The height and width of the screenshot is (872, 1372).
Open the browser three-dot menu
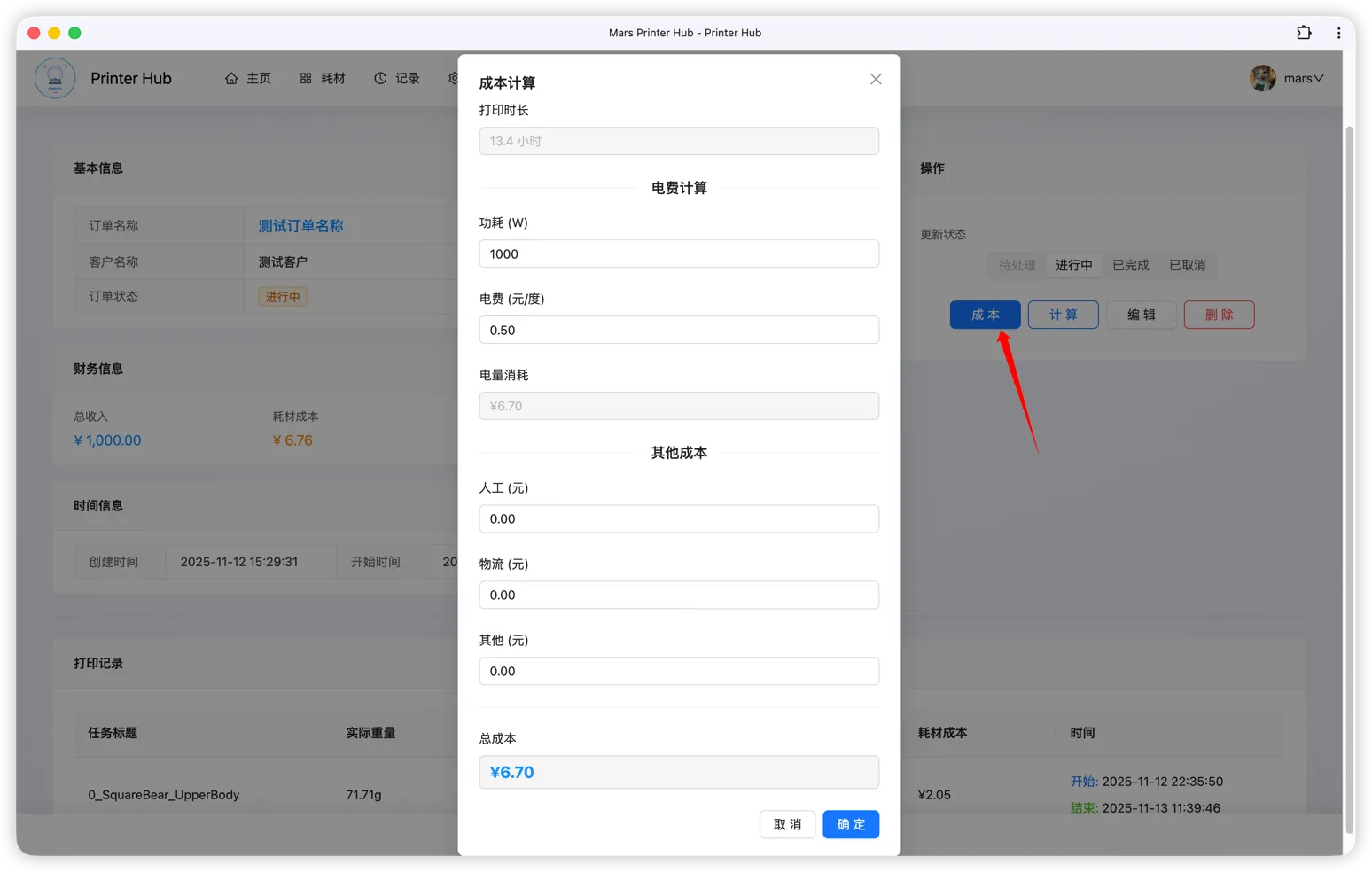pyautogui.click(x=1338, y=32)
